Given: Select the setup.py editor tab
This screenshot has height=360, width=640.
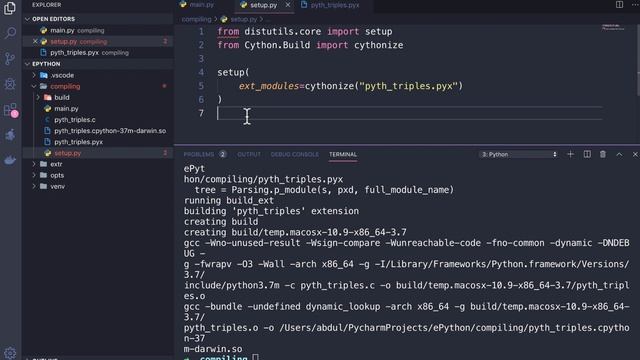Looking at the screenshot, I should pyautogui.click(x=263, y=5).
